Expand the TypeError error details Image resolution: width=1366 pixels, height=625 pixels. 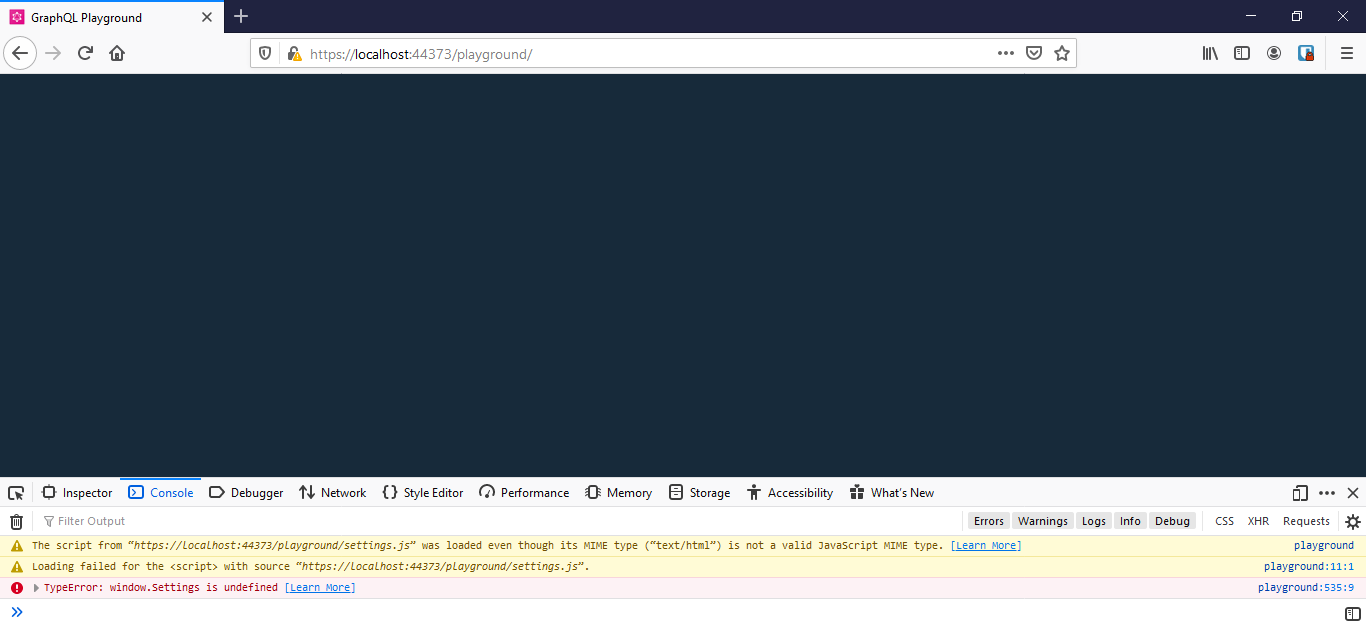point(34,587)
